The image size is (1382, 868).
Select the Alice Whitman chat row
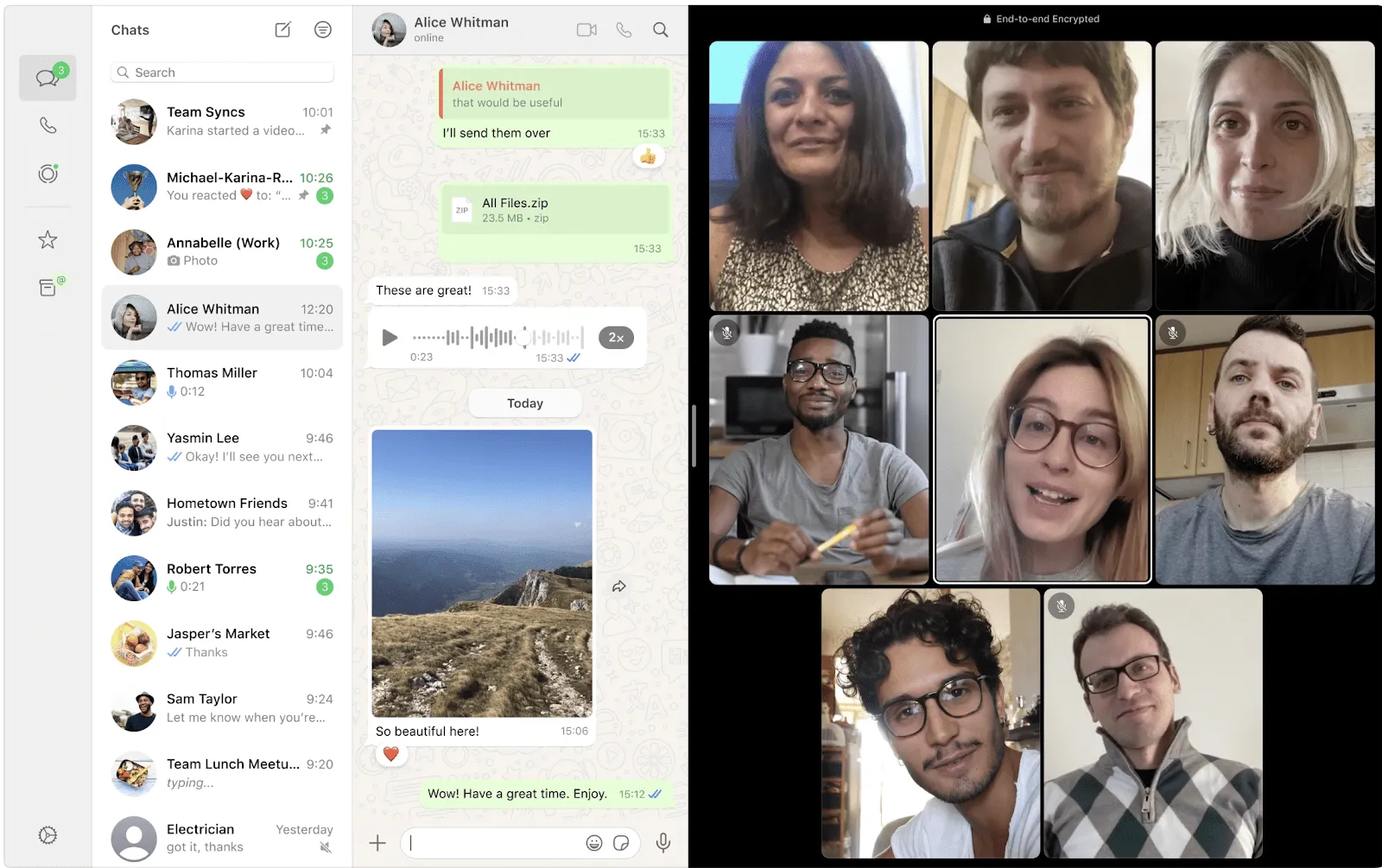222,318
